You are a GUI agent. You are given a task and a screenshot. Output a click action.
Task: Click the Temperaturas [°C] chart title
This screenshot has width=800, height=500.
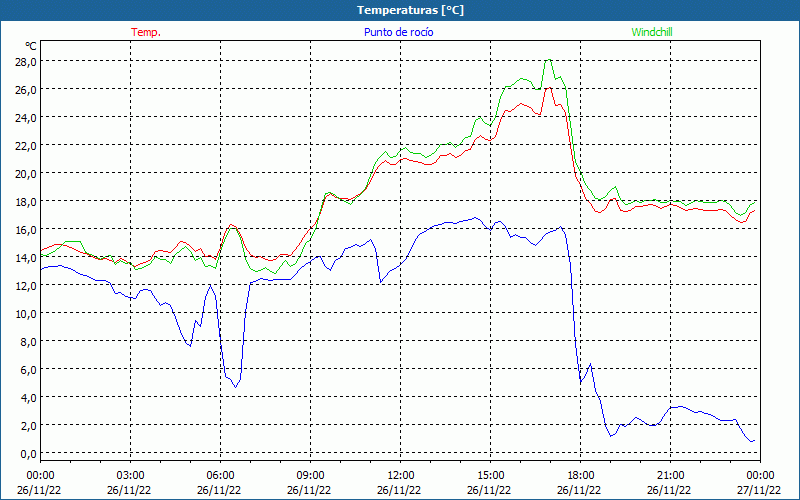(410, 10)
